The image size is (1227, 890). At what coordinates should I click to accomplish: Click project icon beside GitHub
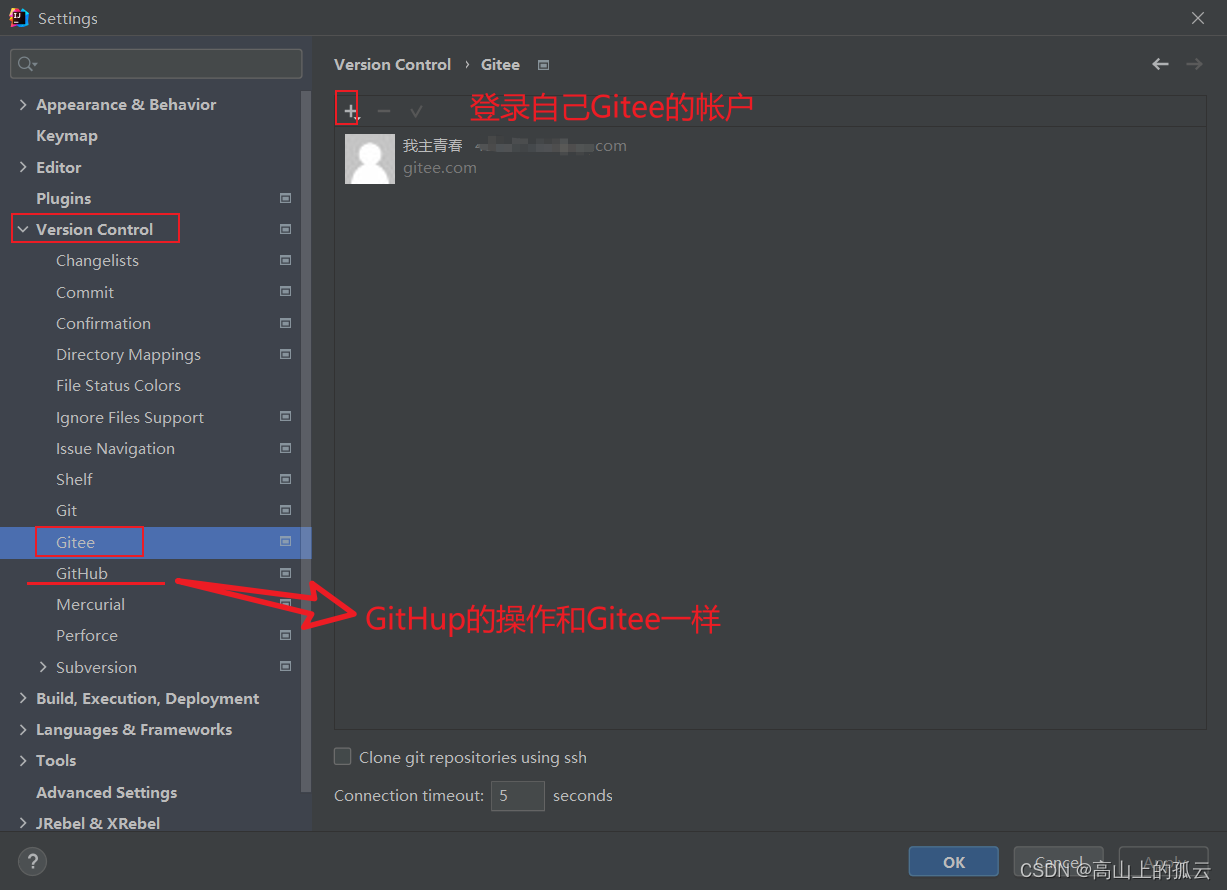285,573
